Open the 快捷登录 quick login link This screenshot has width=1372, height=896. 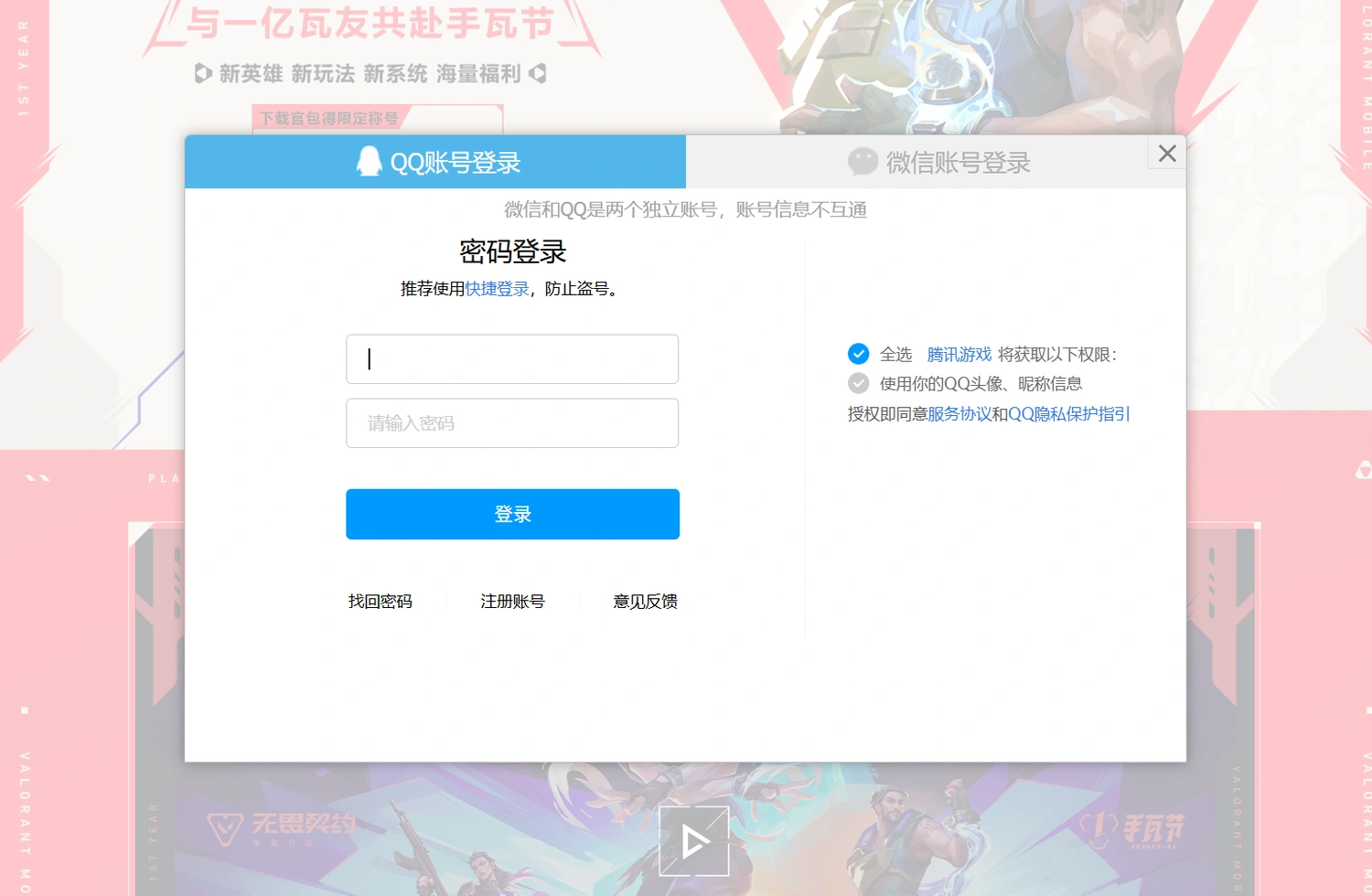pos(497,289)
